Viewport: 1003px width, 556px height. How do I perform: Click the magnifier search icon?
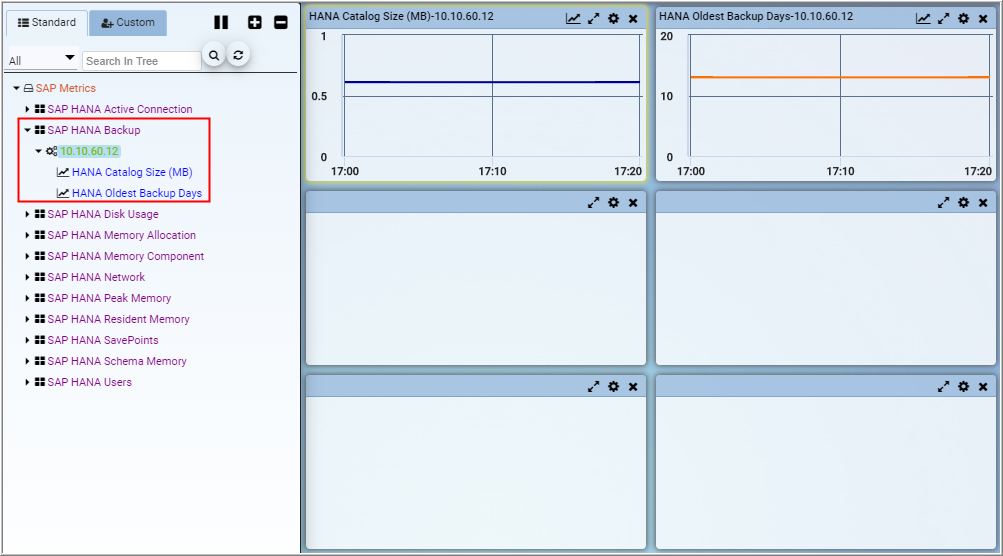(x=214, y=56)
